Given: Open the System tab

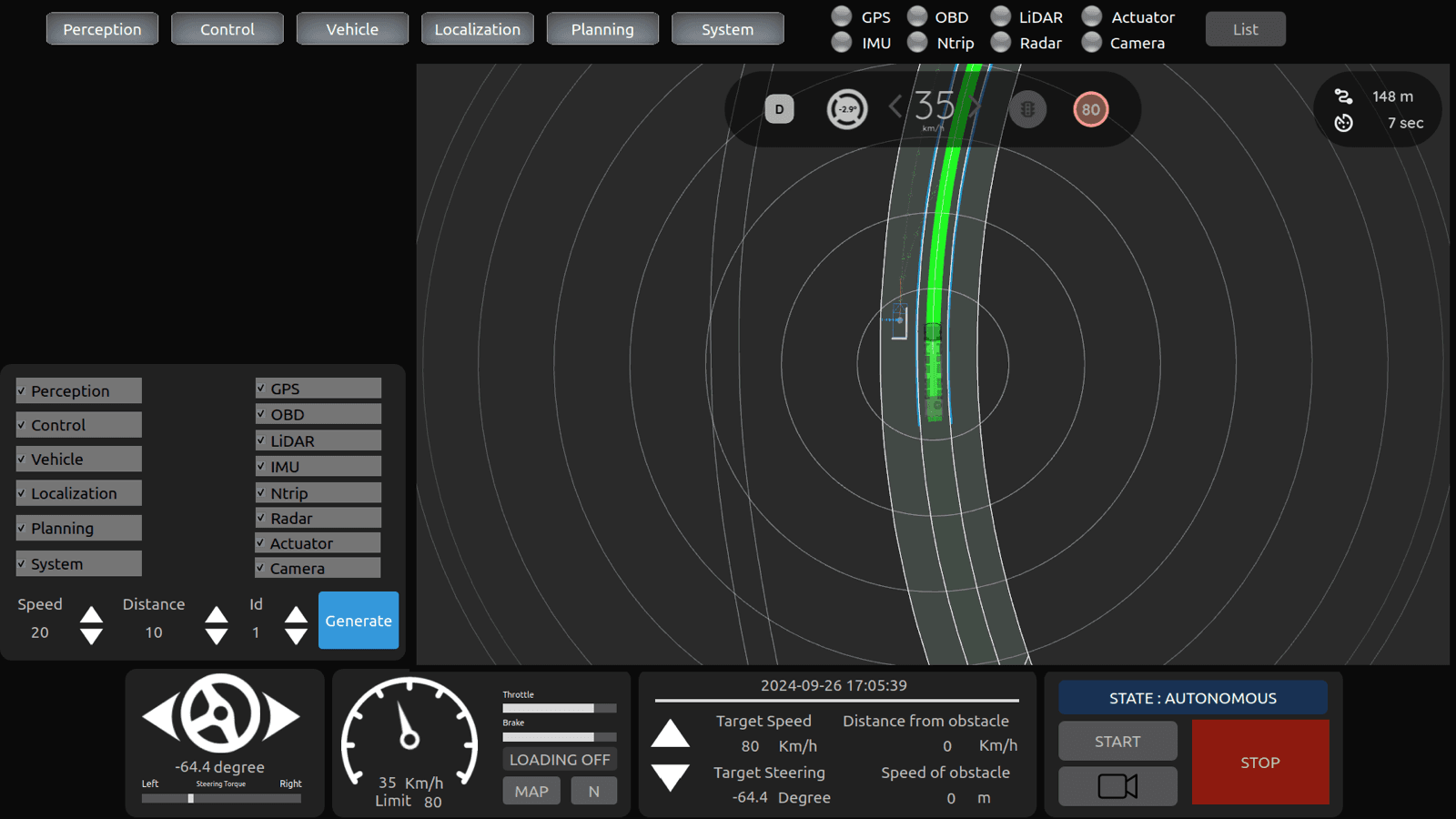Looking at the screenshot, I should (x=727, y=29).
